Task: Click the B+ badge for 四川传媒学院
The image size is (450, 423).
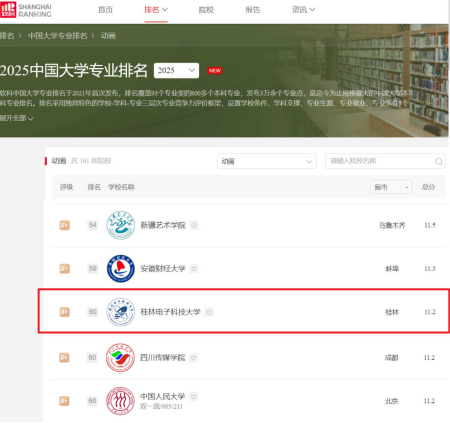Action: tap(64, 358)
